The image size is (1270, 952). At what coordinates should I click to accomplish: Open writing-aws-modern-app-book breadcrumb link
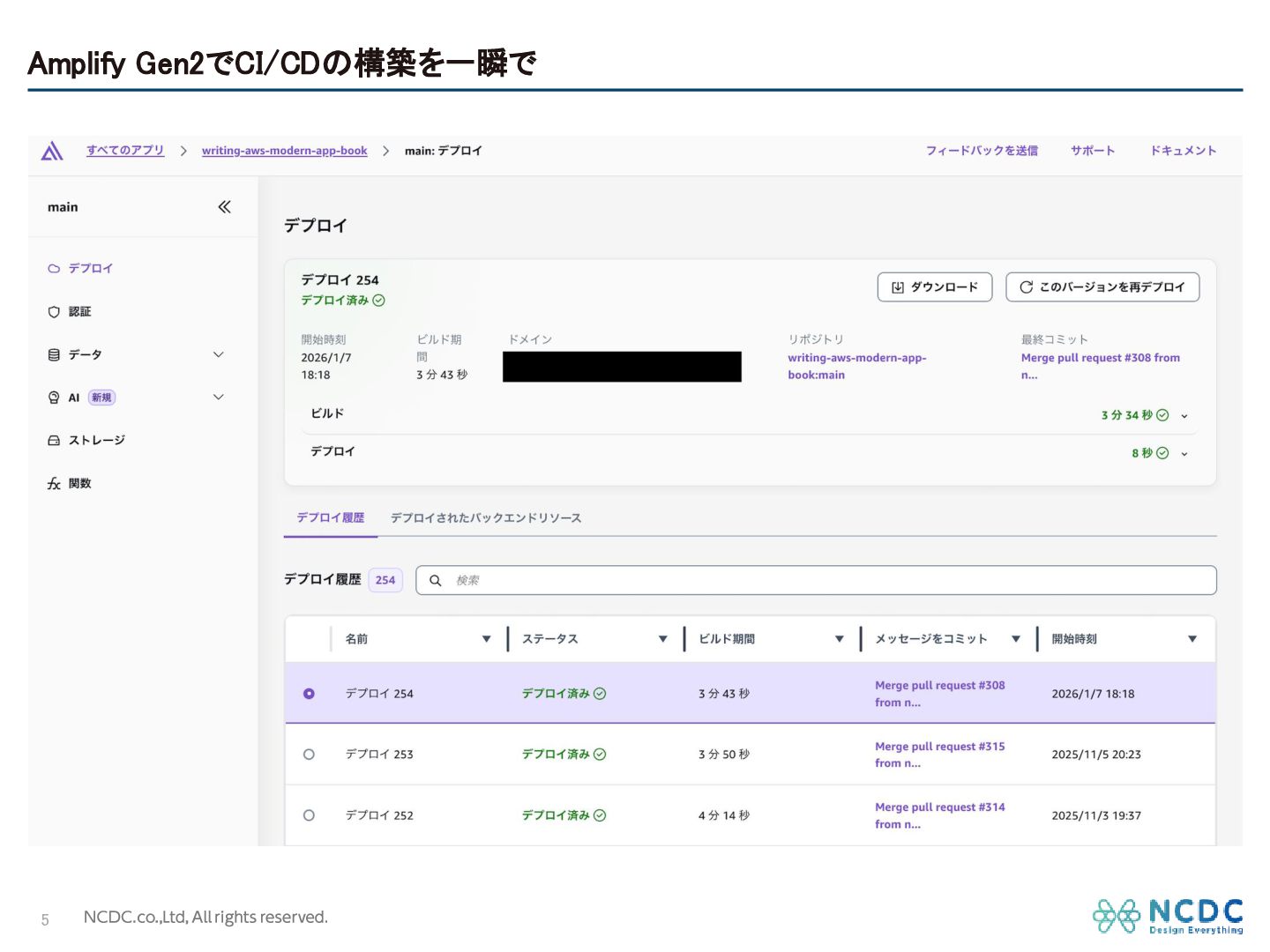[x=284, y=151]
